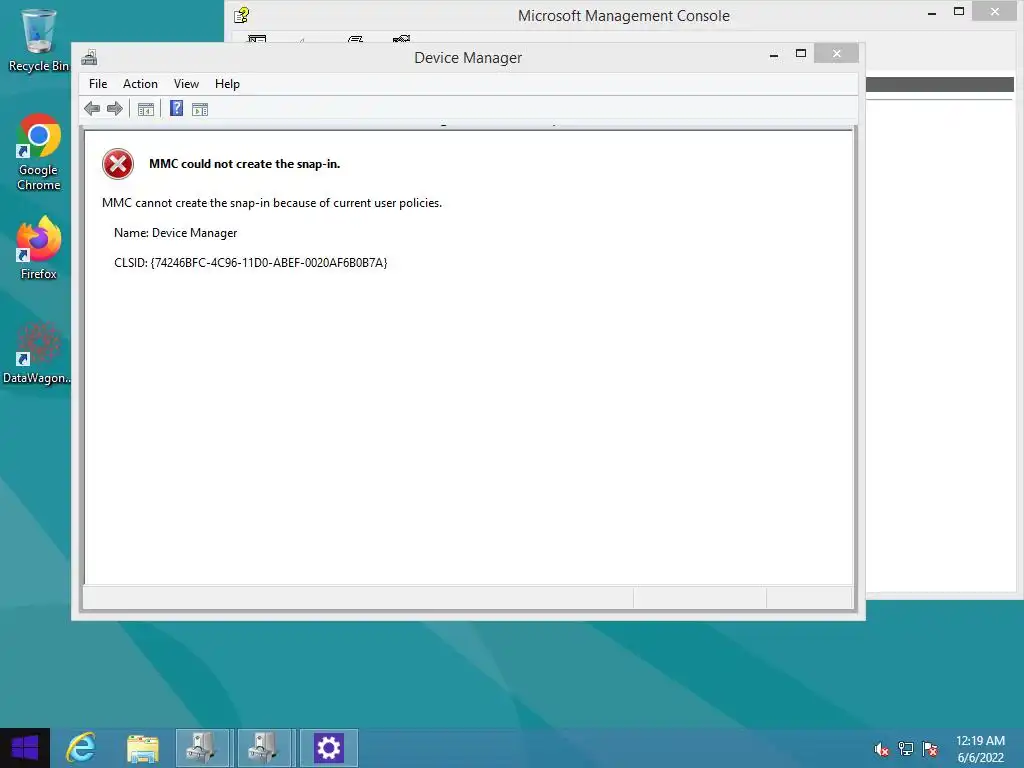Click the Back arrow in Device Manager toolbar
The height and width of the screenshot is (768, 1024).
click(92, 109)
